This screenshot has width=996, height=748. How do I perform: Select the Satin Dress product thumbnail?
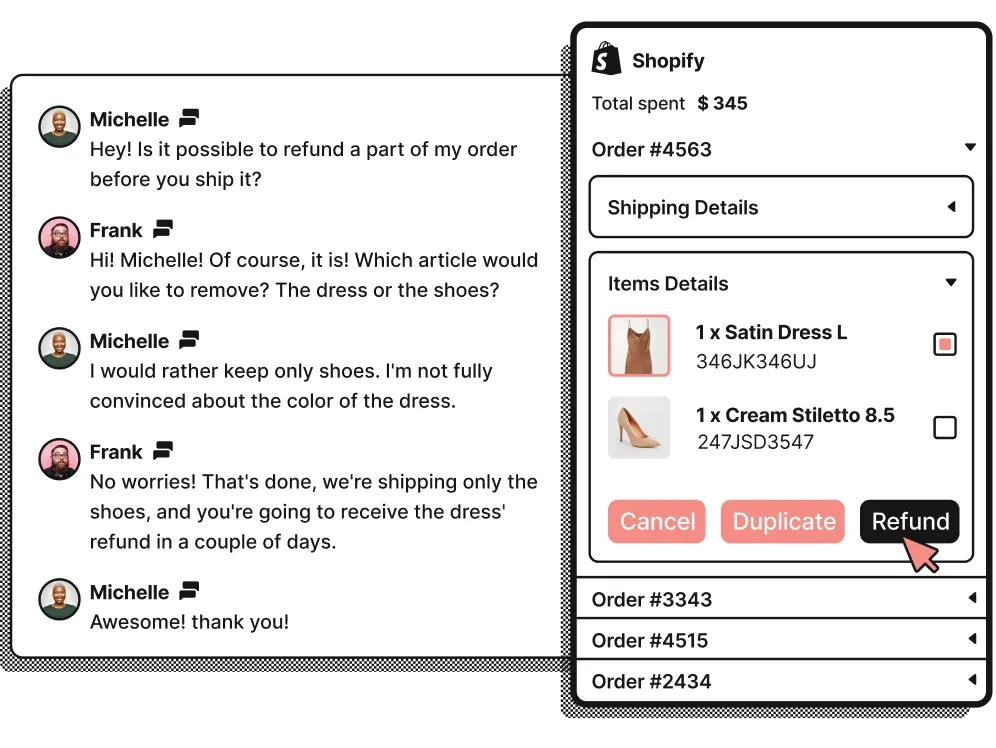click(x=639, y=345)
